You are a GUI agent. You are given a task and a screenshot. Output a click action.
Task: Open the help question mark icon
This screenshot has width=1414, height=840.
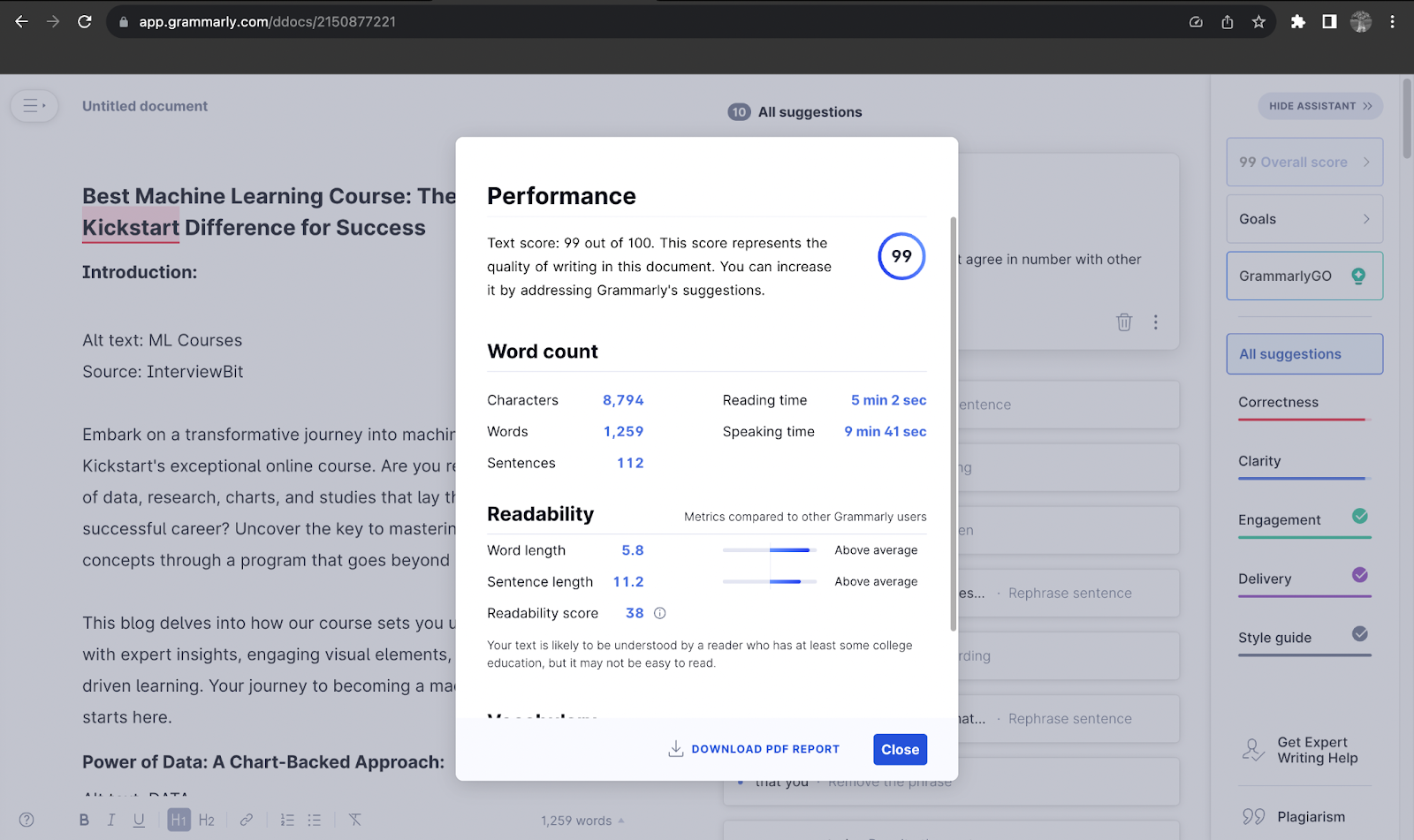click(x=27, y=820)
